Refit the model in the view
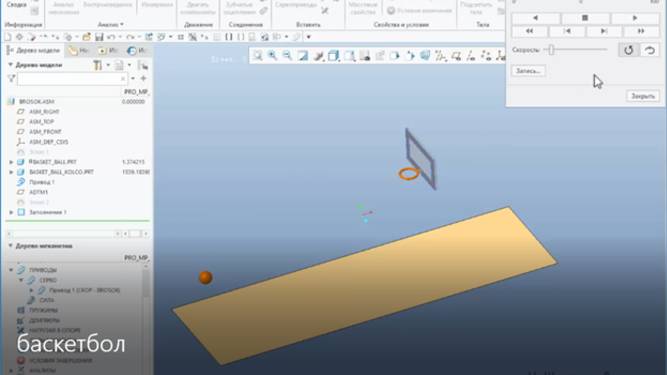This screenshot has width=667, height=375. (258, 55)
